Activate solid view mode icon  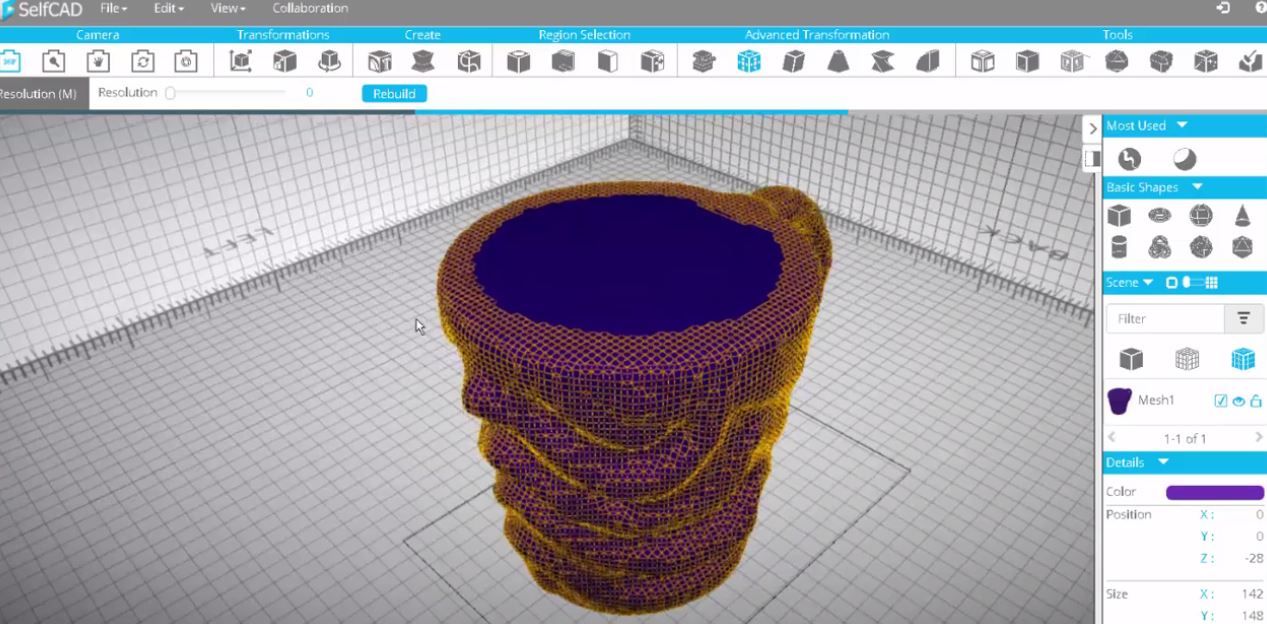tap(1131, 360)
